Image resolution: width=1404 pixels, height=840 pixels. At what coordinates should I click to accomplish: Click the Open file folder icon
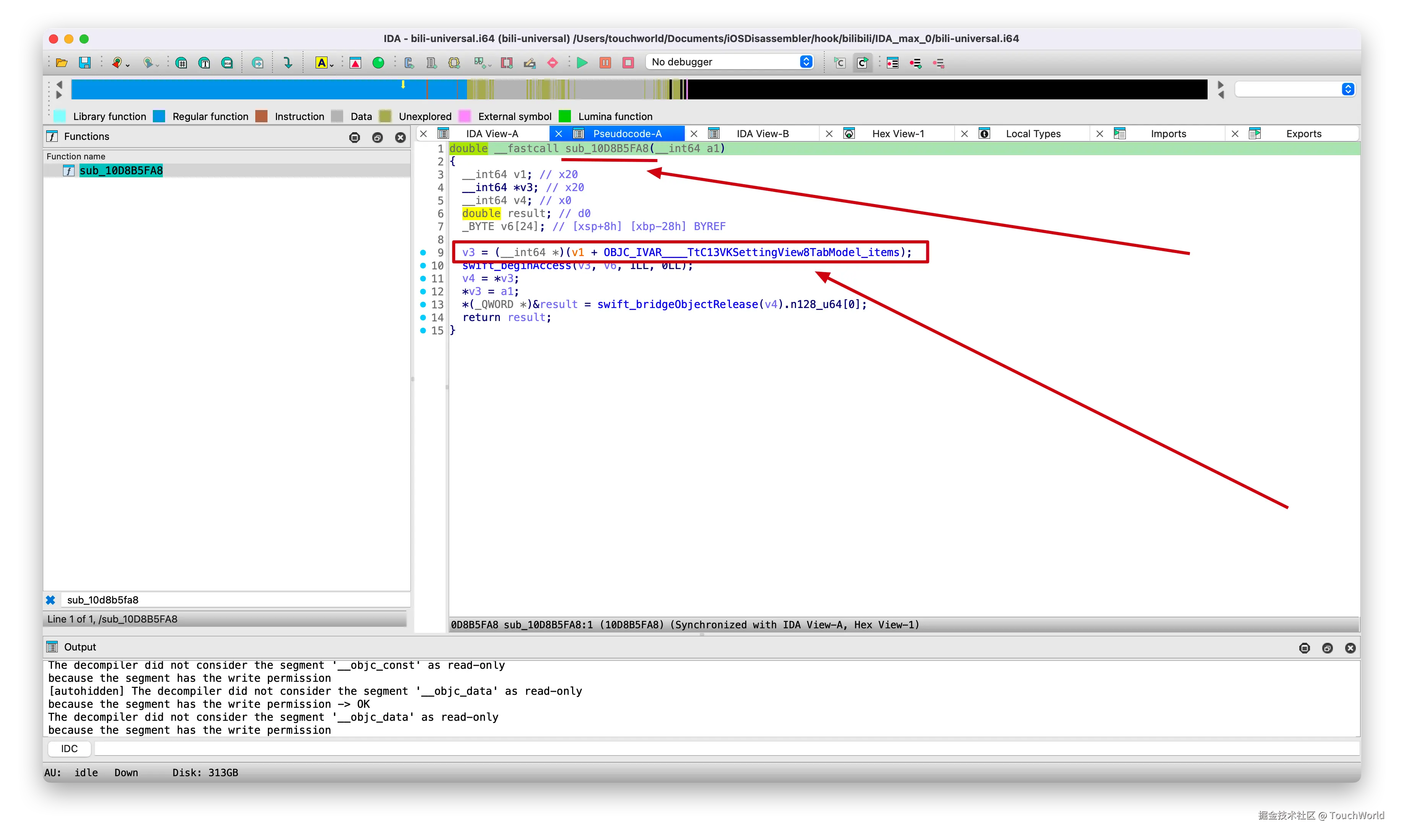(62, 63)
